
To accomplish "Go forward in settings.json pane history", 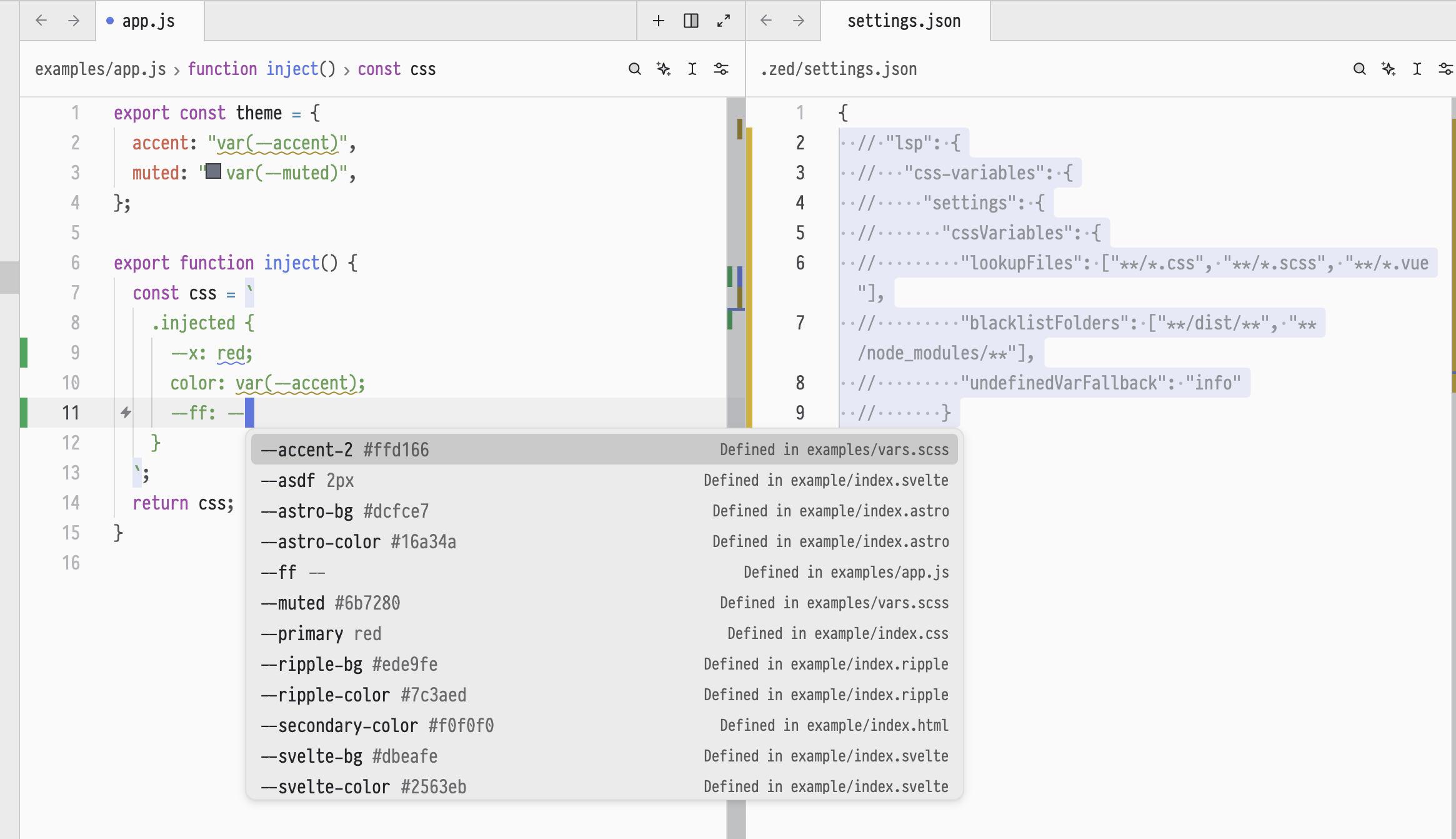I will click(x=799, y=21).
